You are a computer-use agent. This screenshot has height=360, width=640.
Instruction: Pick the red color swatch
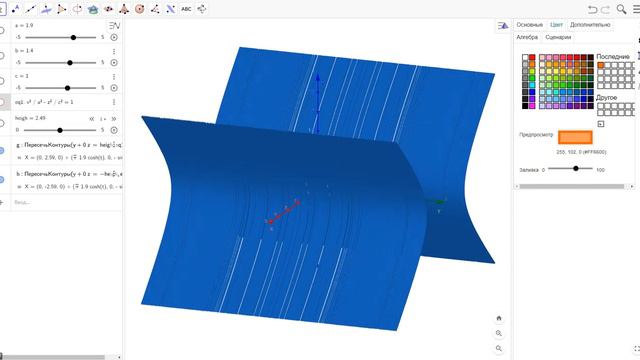pos(532,58)
